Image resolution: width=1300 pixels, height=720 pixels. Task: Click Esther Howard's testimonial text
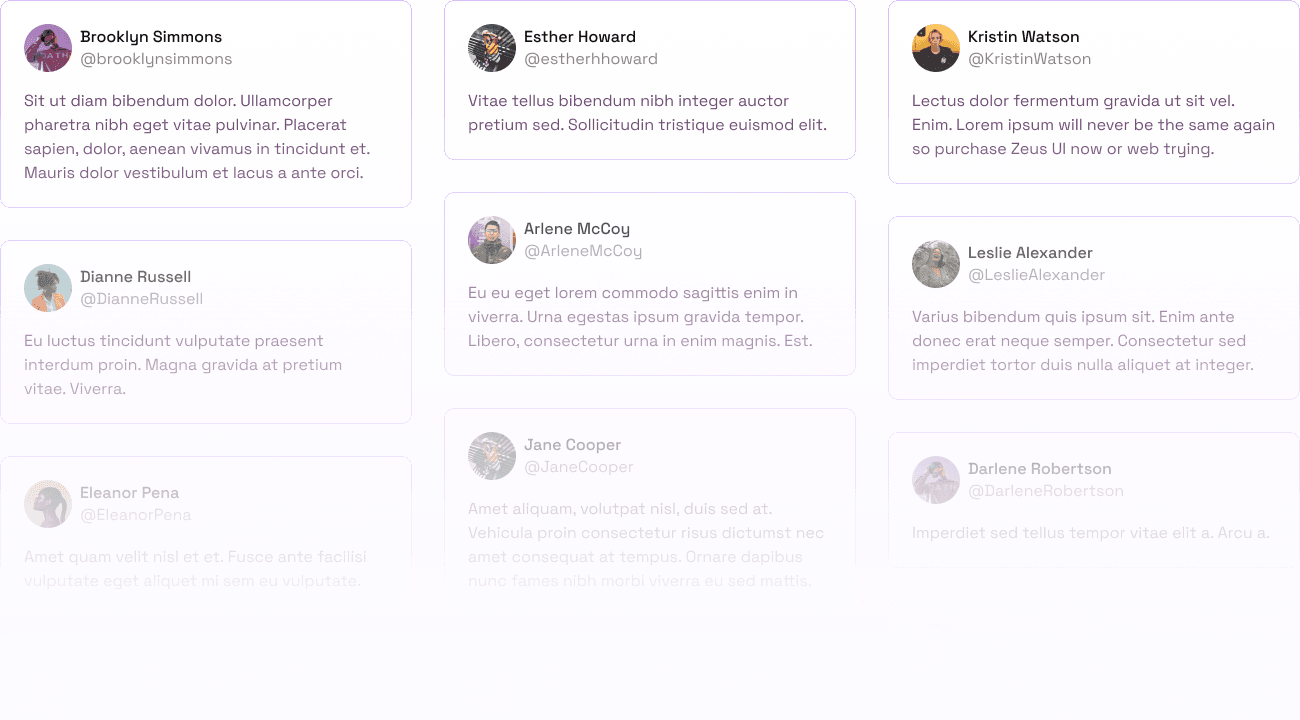click(648, 113)
